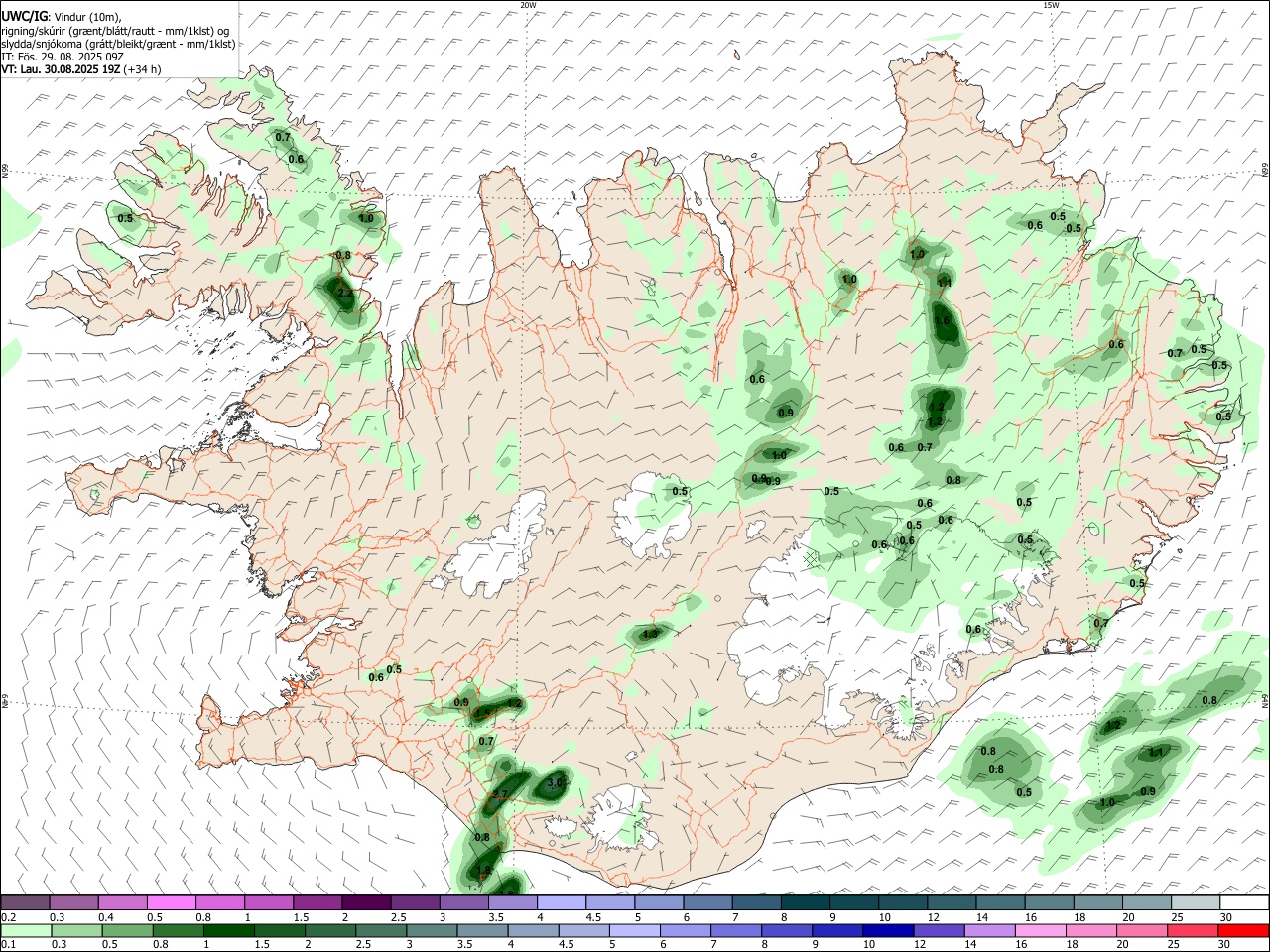Click the '0.2' label in the top legend row

click(x=9, y=917)
